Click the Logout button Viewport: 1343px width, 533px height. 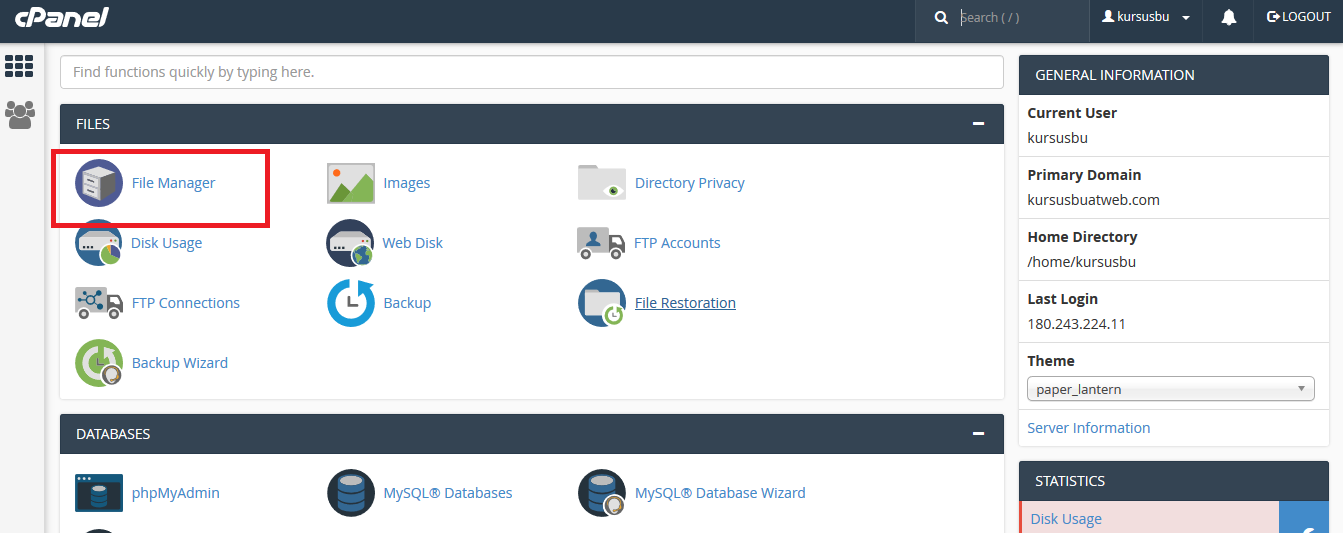tap(1299, 17)
